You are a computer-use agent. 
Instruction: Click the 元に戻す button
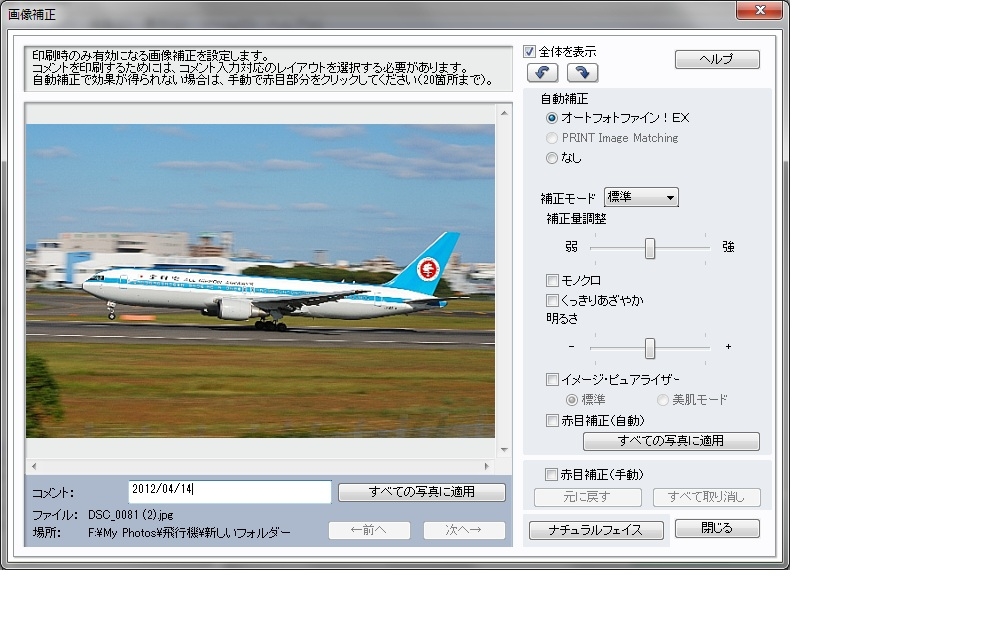click(588, 497)
